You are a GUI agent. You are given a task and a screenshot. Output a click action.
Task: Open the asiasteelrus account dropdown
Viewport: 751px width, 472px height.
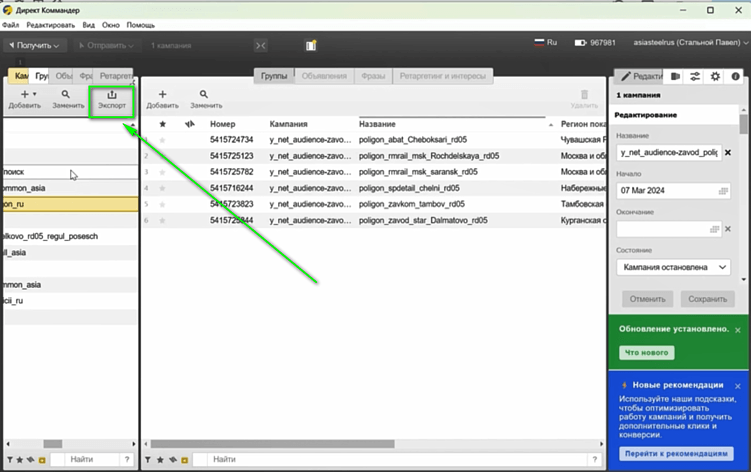click(x=690, y=43)
